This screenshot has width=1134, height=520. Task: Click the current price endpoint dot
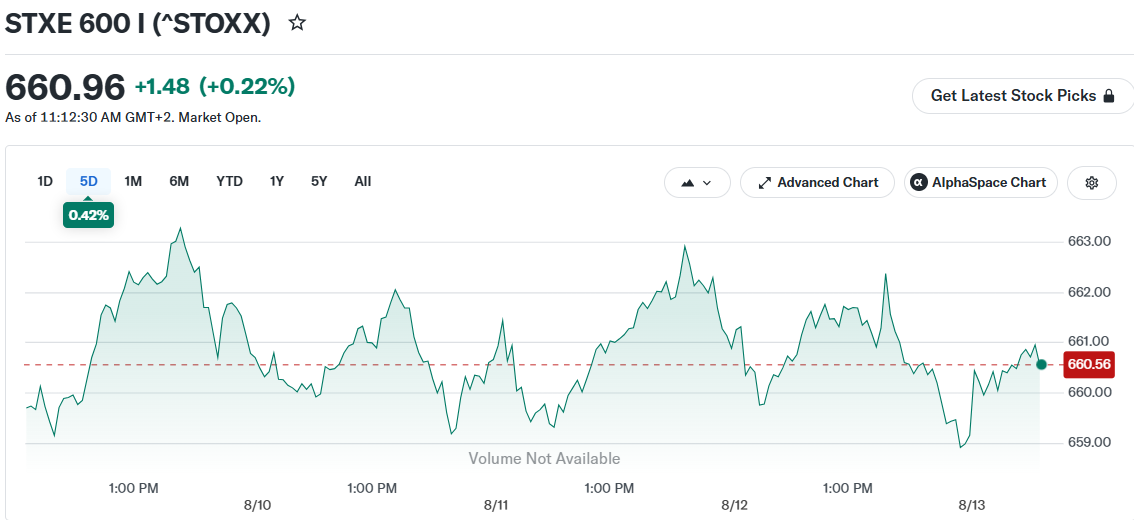pyautogui.click(x=1041, y=365)
